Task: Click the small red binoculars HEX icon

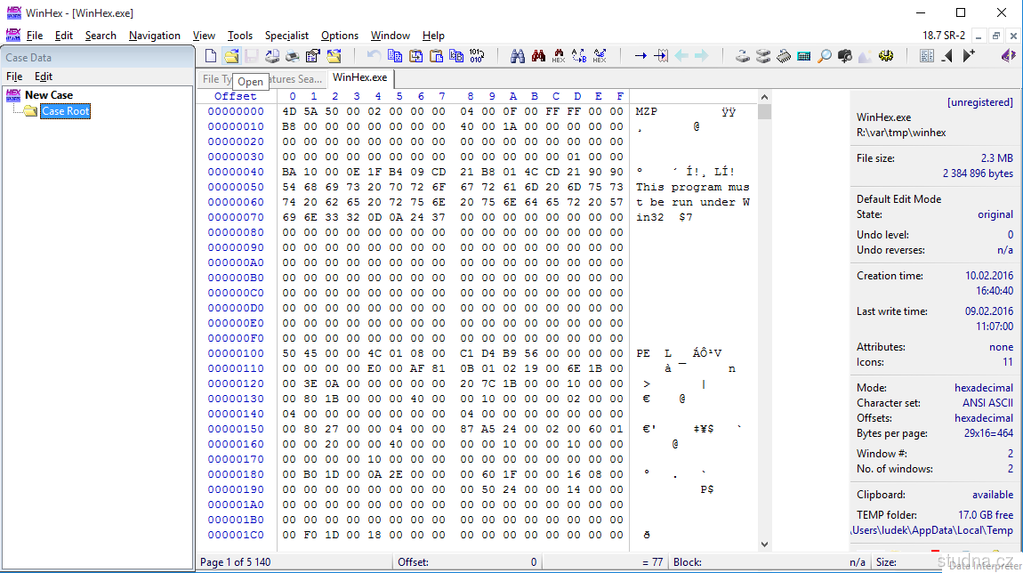Action: point(558,56)
